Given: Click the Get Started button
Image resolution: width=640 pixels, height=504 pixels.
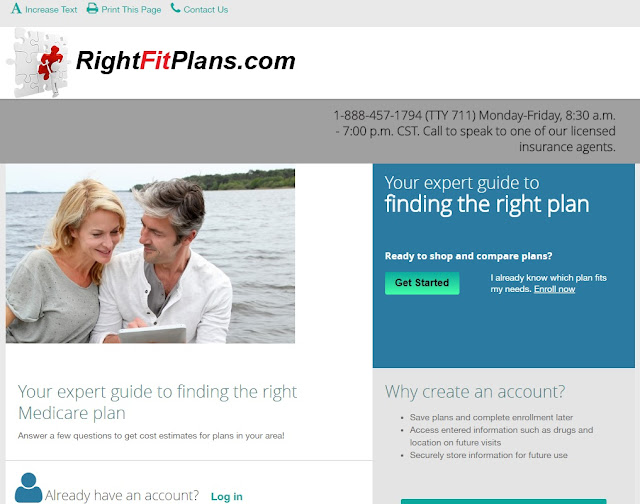Looking at the screenshot, I should [422, 283].
